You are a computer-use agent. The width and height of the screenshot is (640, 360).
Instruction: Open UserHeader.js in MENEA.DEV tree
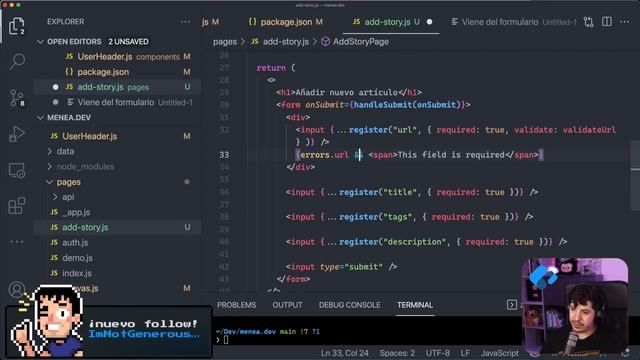click(118, 136)
